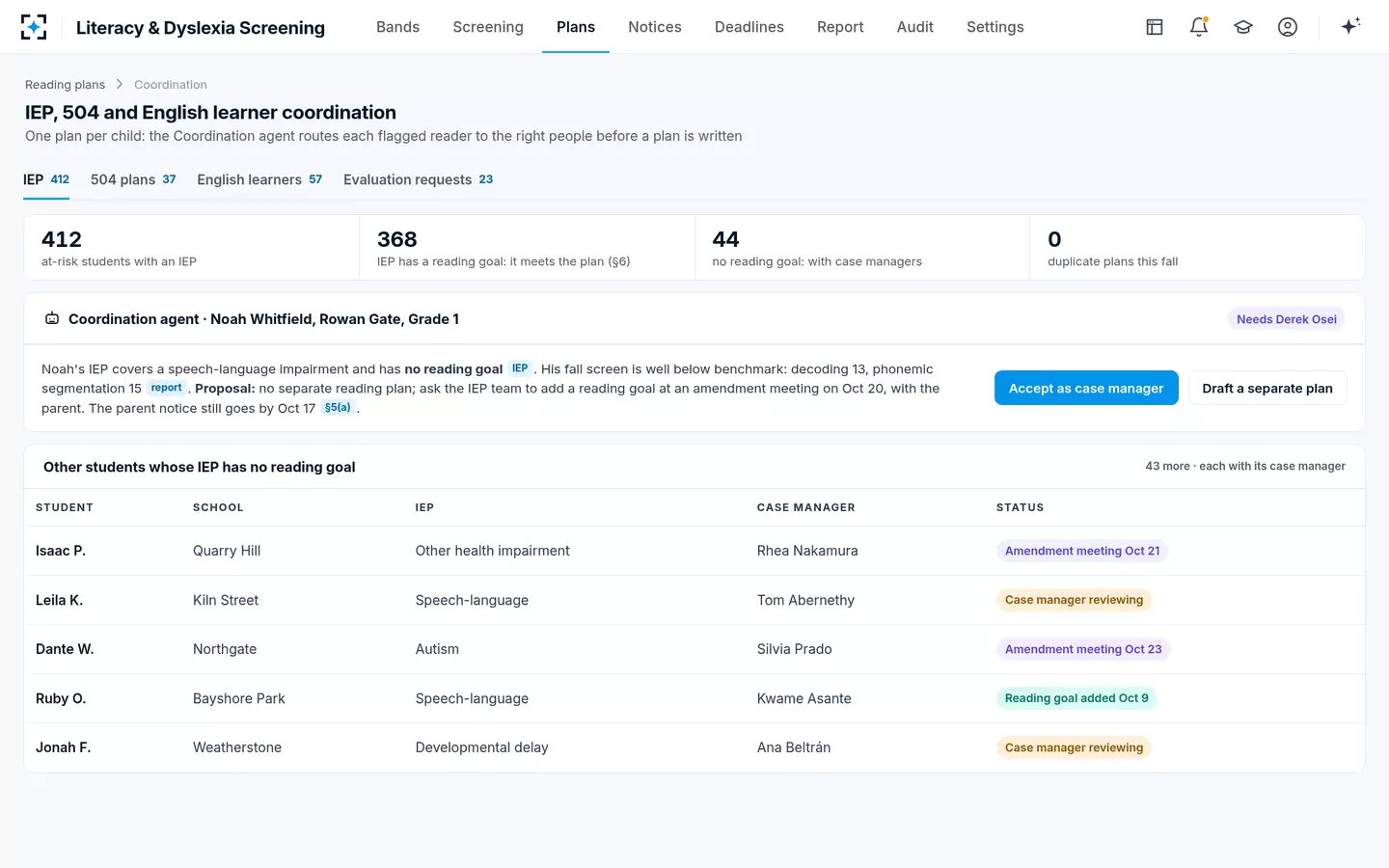Click case manager Rhea Nakamura

click(x=807, y=551)
